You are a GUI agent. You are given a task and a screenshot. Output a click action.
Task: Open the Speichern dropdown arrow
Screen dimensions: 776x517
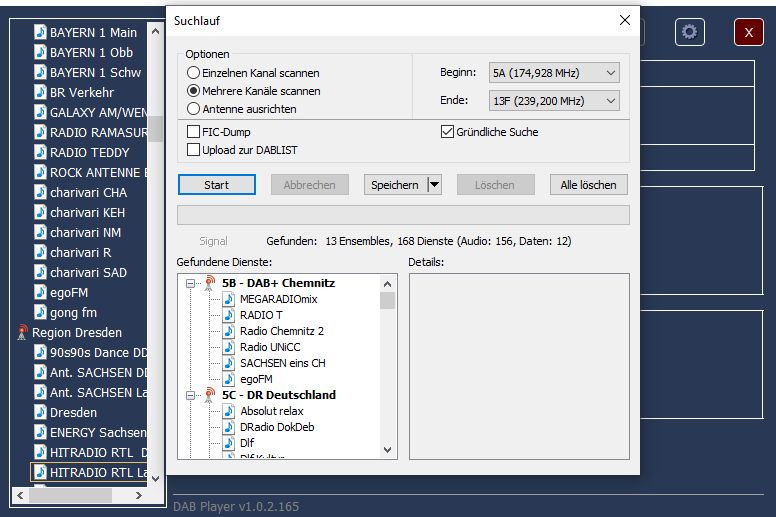click(433, 185)
